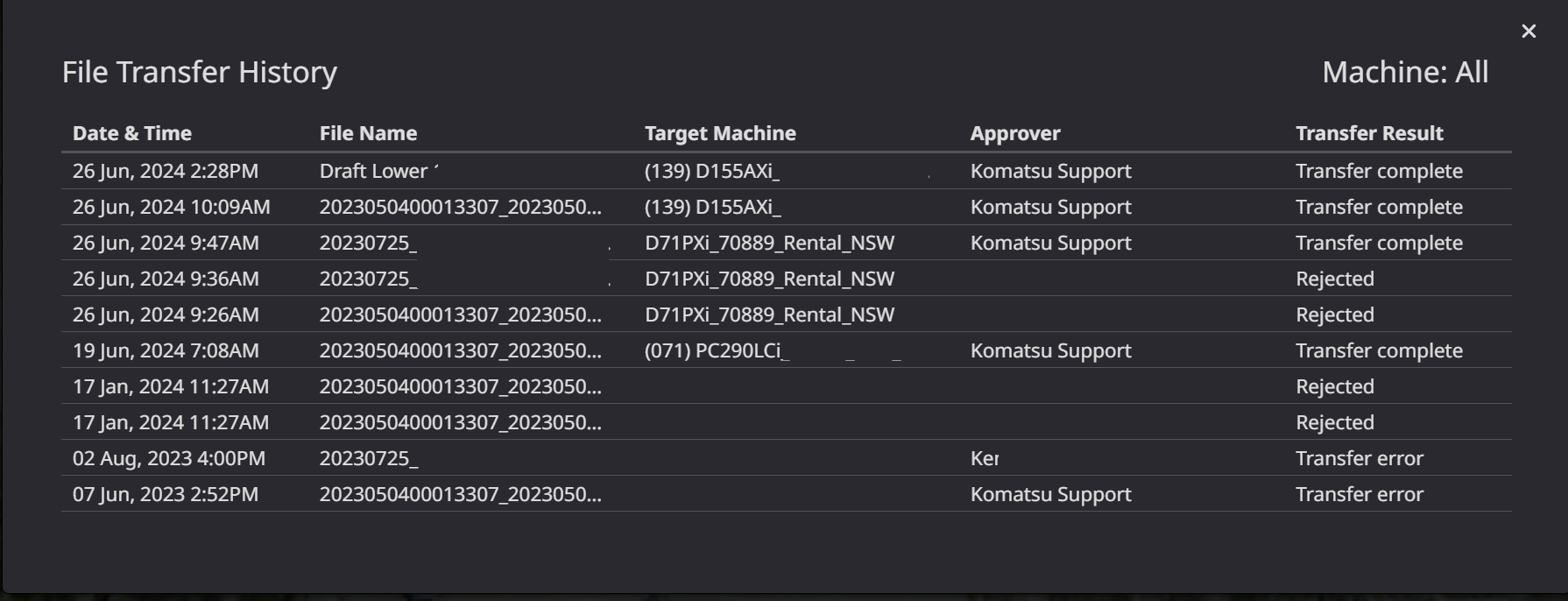This screenshot has height=601, width=1568.
Task: Select the 26 Jun, 2024 10:09AM date cell
Action: [172, 207]
